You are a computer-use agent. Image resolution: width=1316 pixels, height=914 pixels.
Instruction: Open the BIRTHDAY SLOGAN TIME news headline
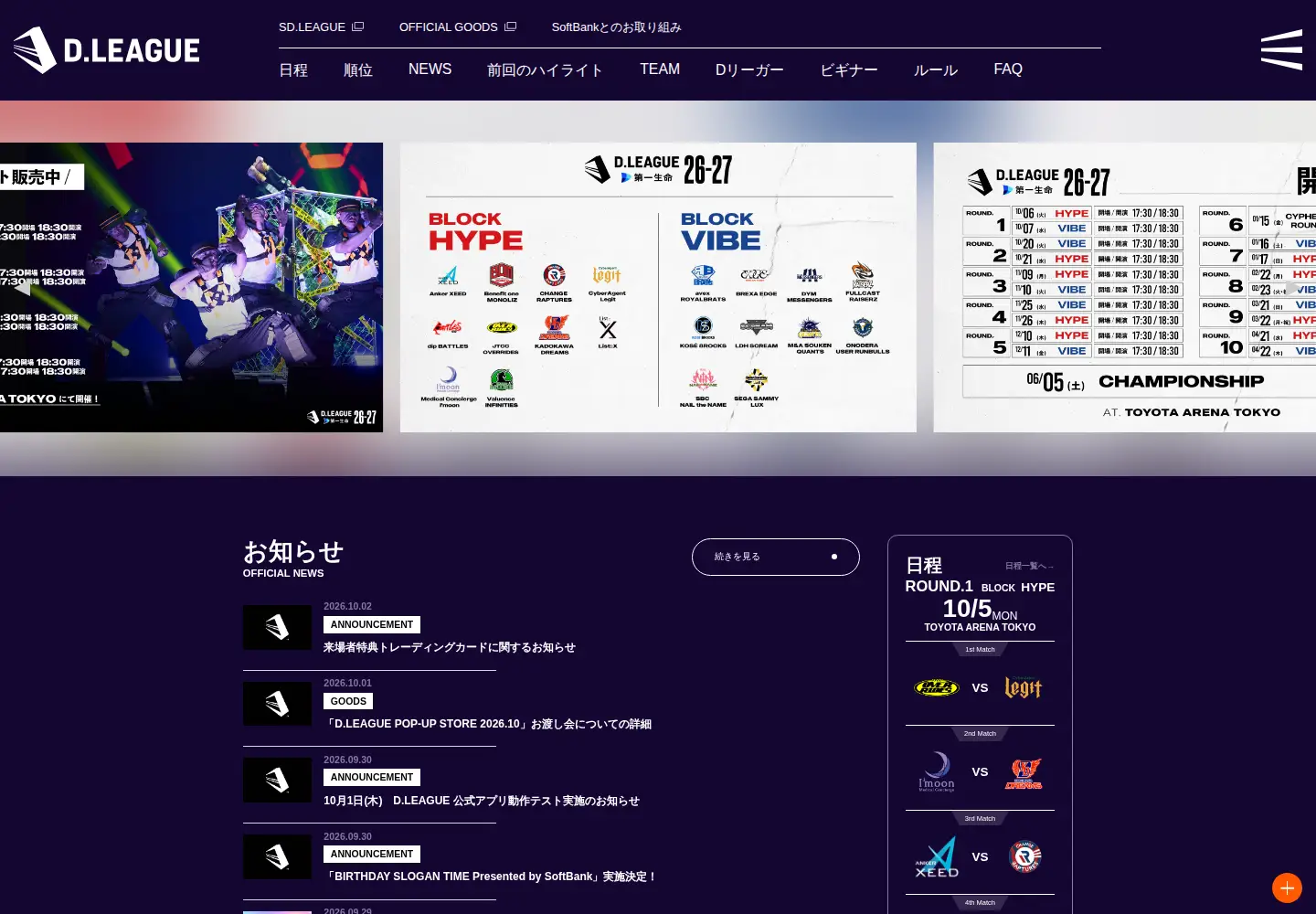coord(491,877)
